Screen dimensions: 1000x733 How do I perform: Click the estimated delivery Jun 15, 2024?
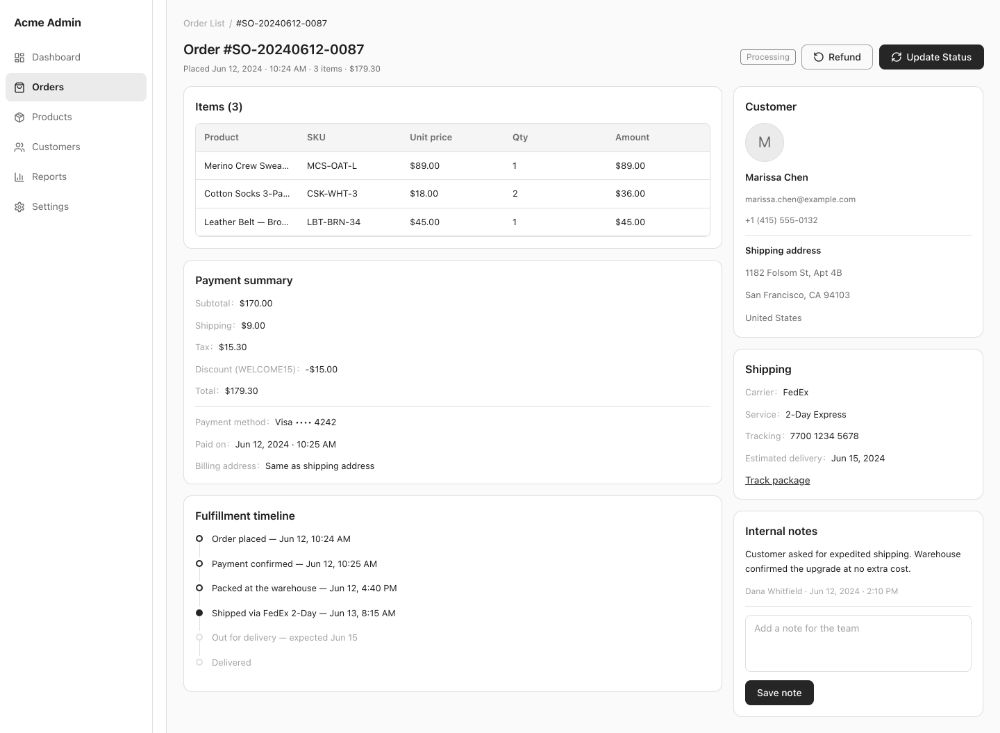click(858, 459)
